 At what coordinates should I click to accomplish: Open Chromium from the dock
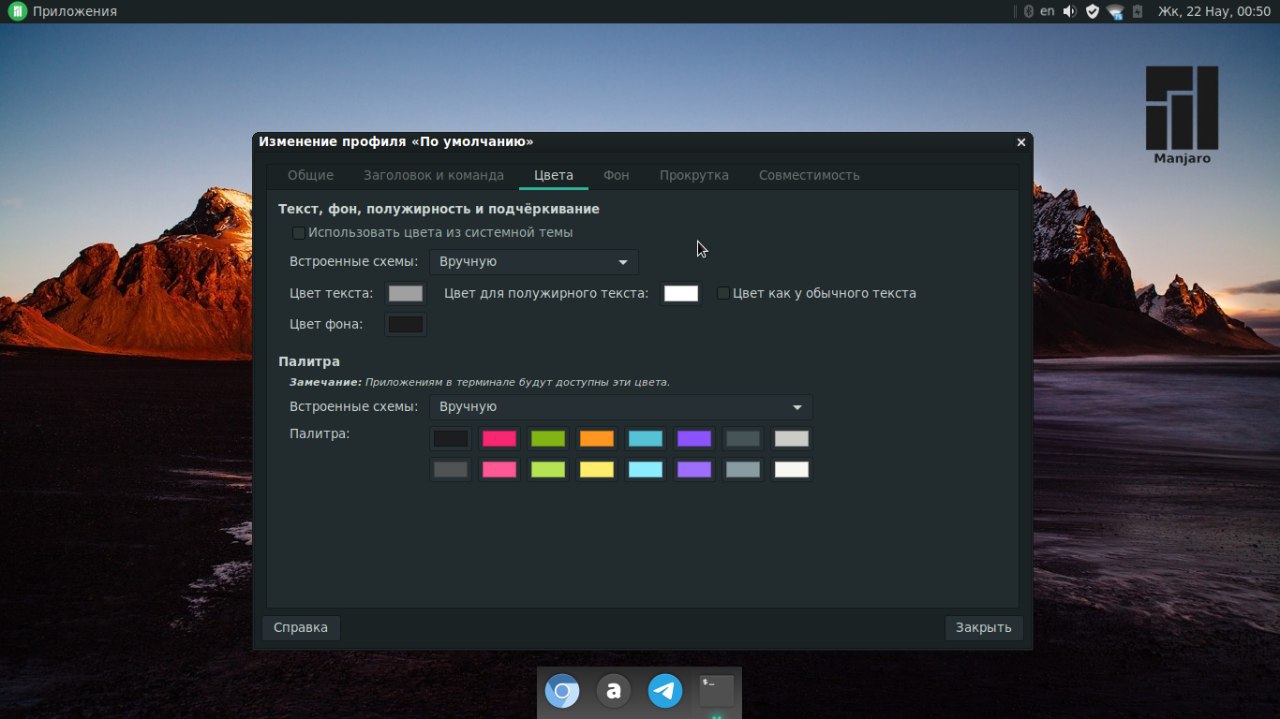[562, 691]
